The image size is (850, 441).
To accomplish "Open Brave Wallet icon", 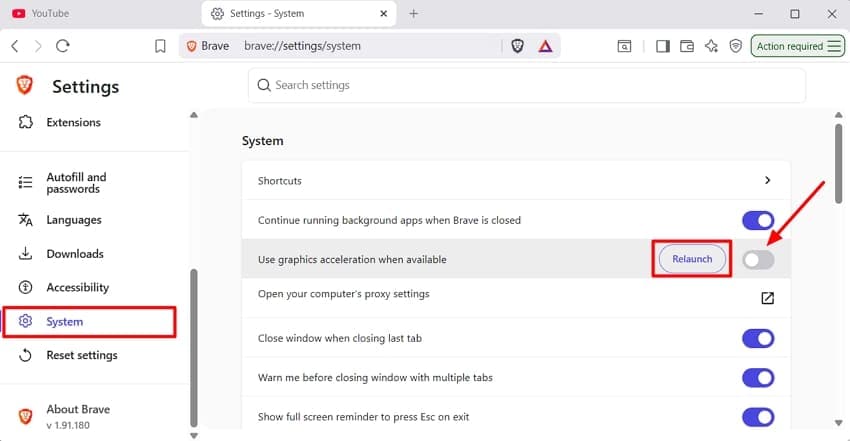I will coord(687,46).
